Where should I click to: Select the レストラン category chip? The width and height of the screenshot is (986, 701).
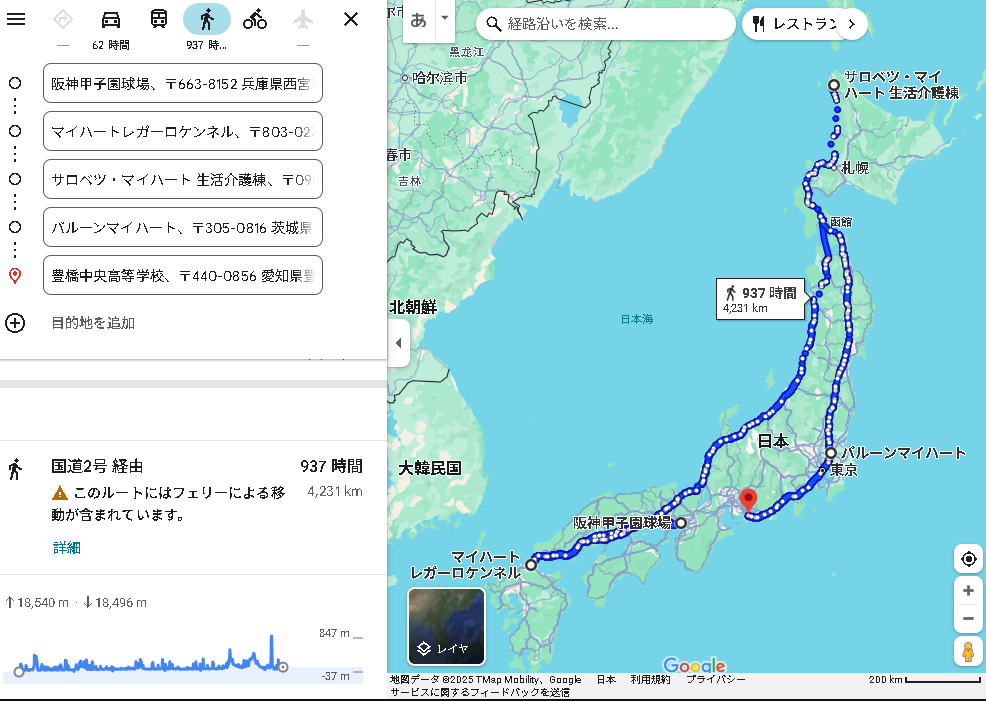click(x=797, y=24)
